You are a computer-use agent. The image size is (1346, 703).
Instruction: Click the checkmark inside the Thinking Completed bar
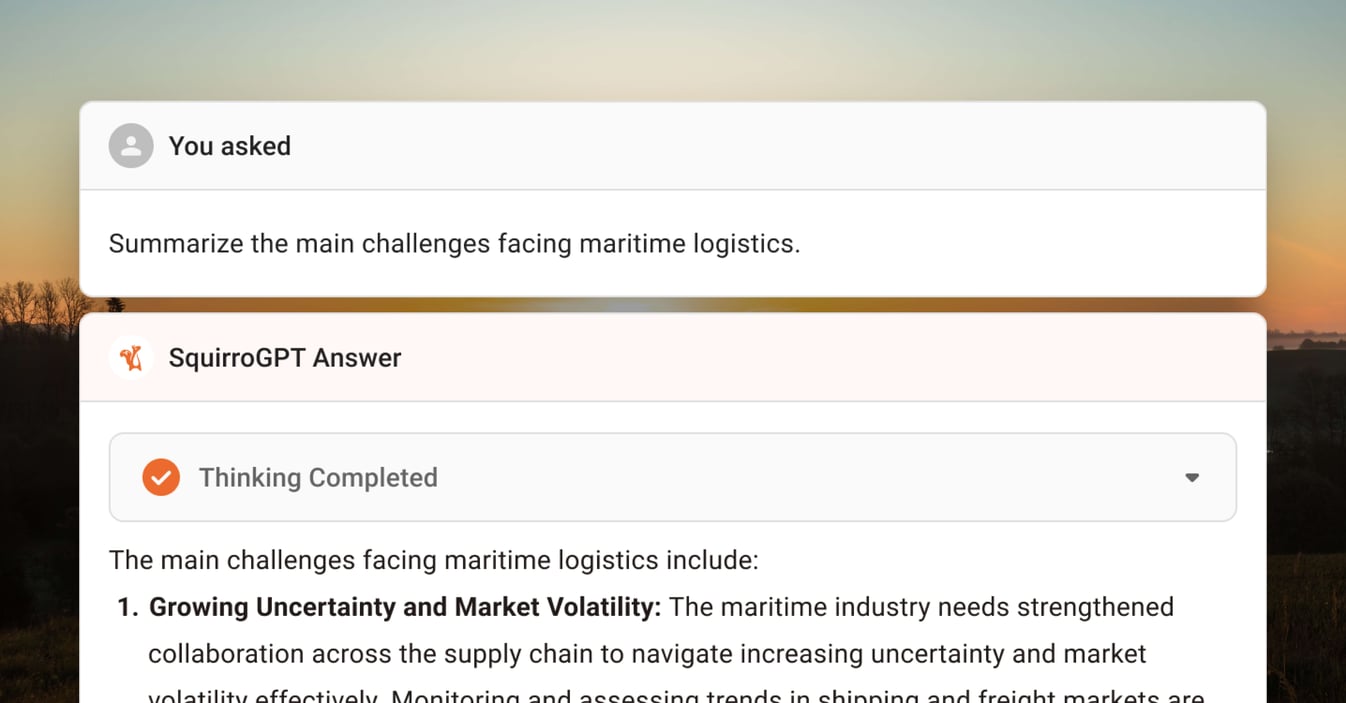(162, 477)
